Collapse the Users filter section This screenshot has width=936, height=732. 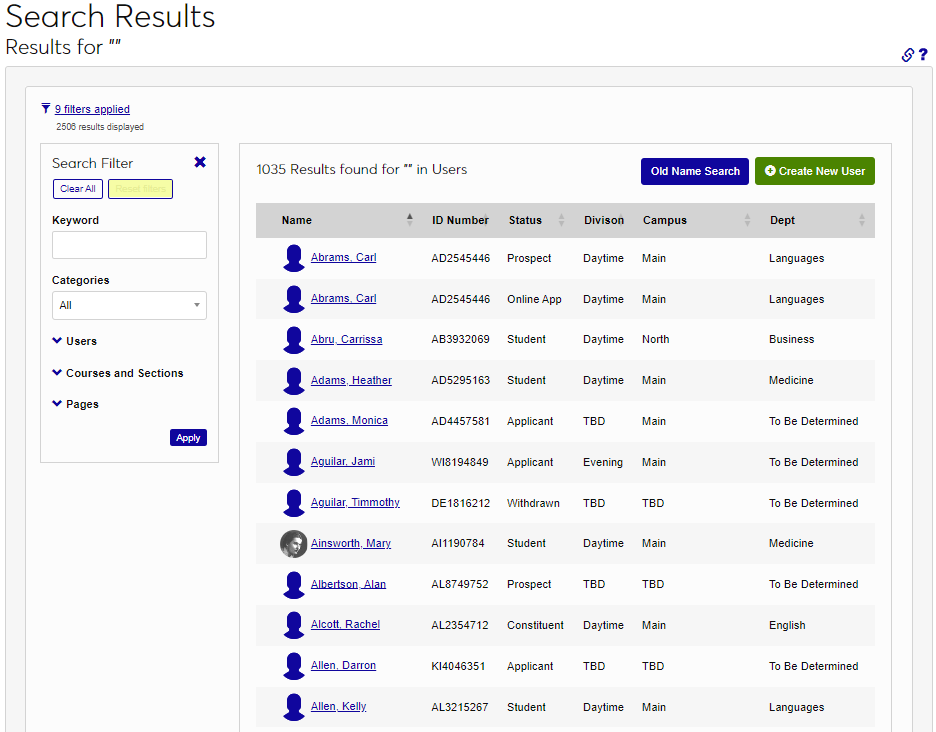pyautogui.click(x=57, y=341)
